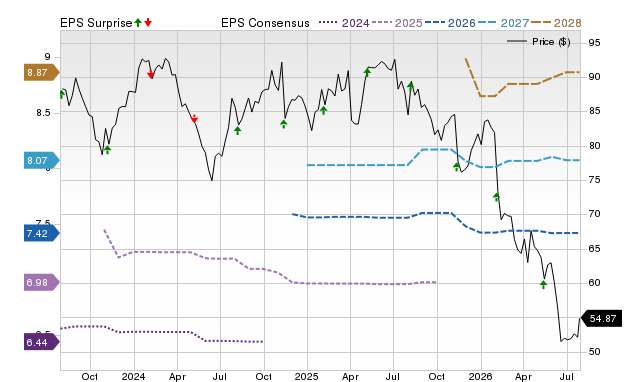Viewport: 640px width, 382px height.
Task: Select the green surprise arrow at May 2026
Action: pyautogui.click(x=543, y=284)
